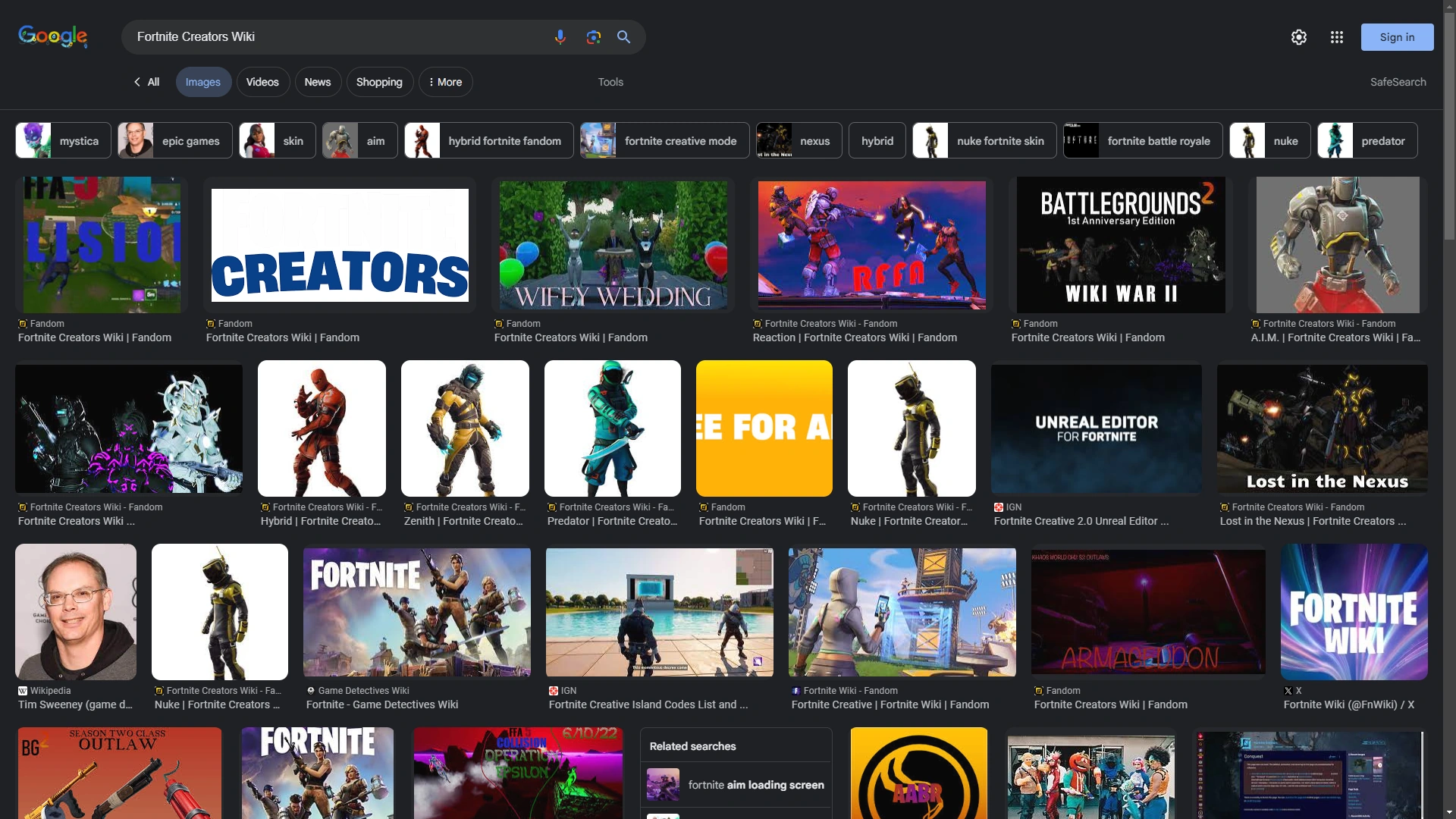The height and width of the screenshot is (819, 1456).
Task: Open quick settings gear icon
Action: 1299,37
